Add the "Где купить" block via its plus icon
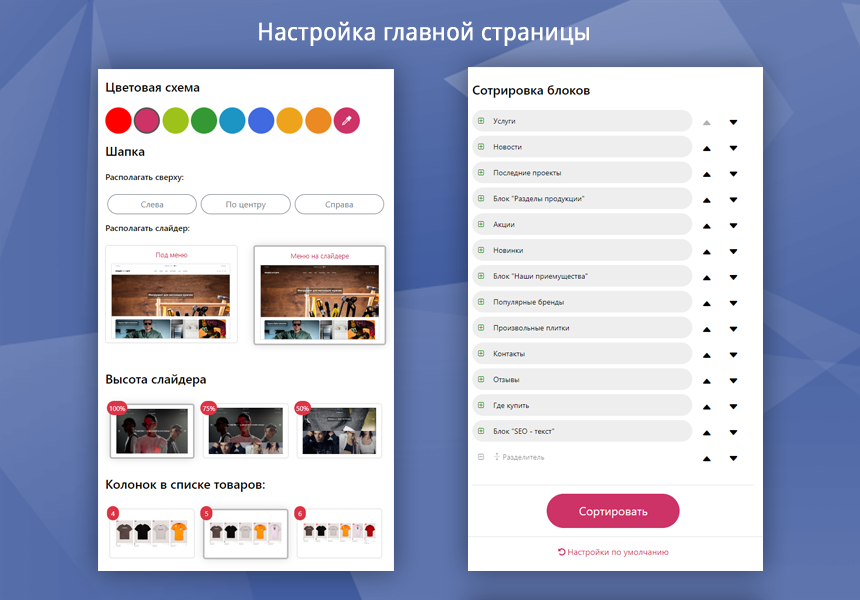 coord(481,405)
